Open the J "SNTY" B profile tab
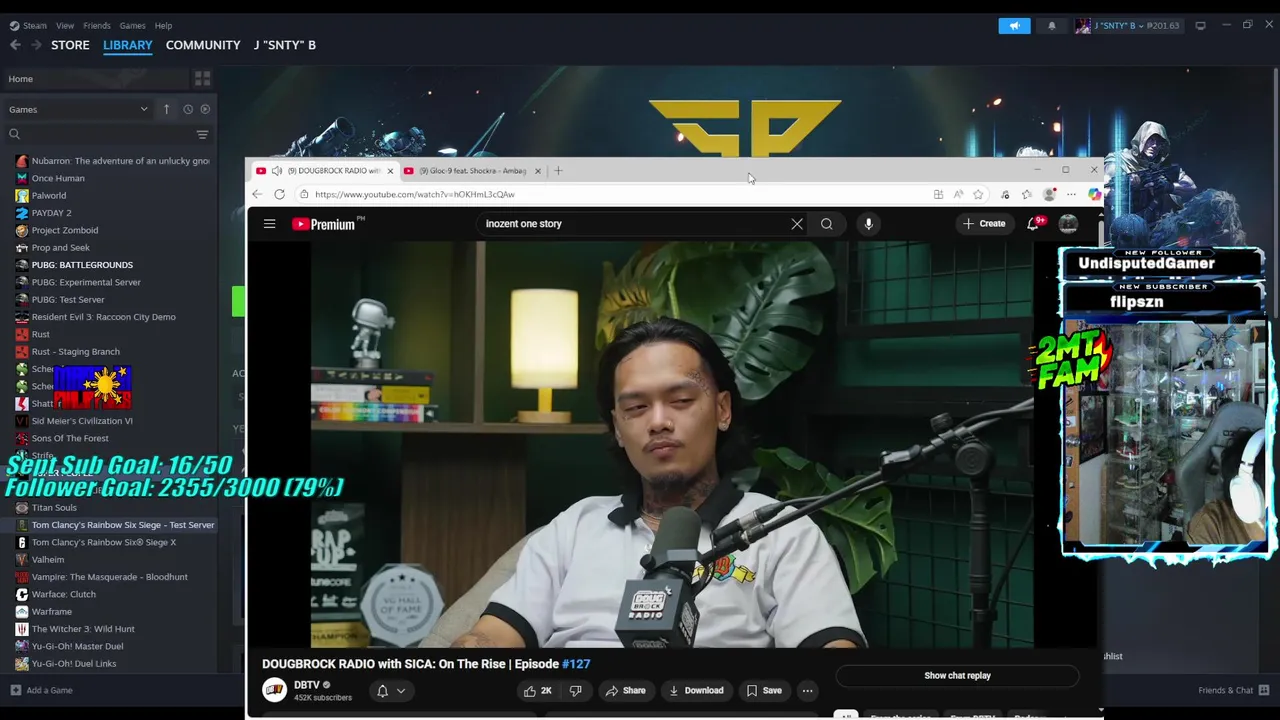 285,45
